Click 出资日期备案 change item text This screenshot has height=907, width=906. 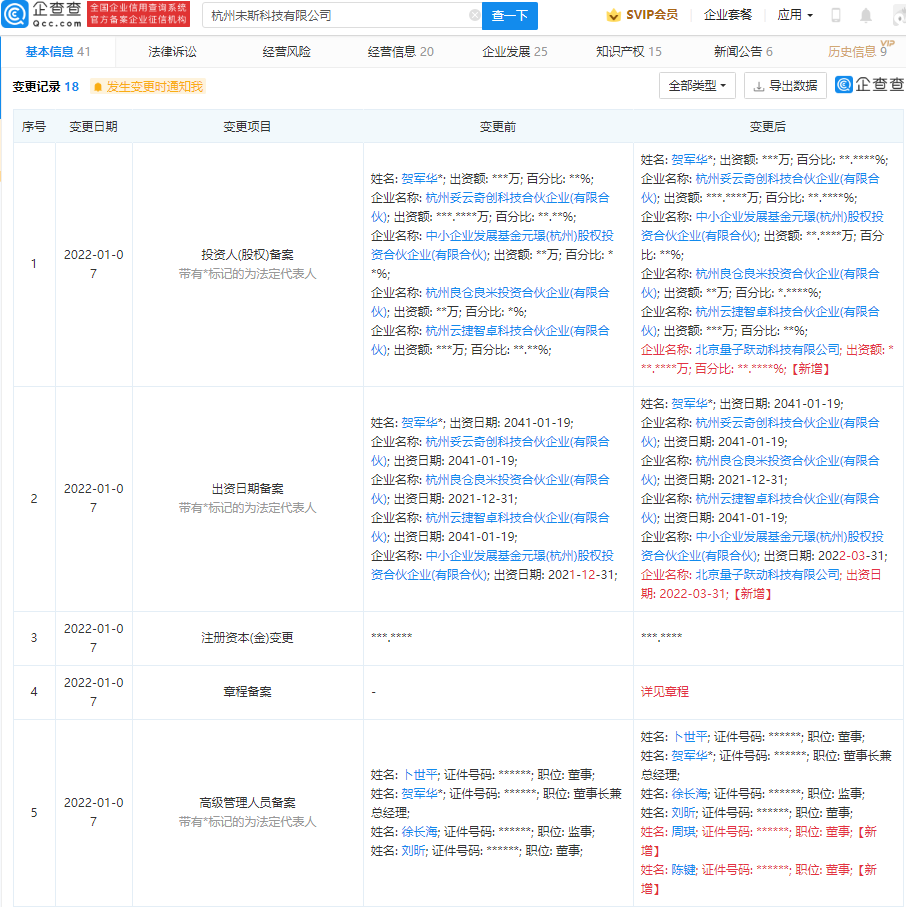point(247,489)
